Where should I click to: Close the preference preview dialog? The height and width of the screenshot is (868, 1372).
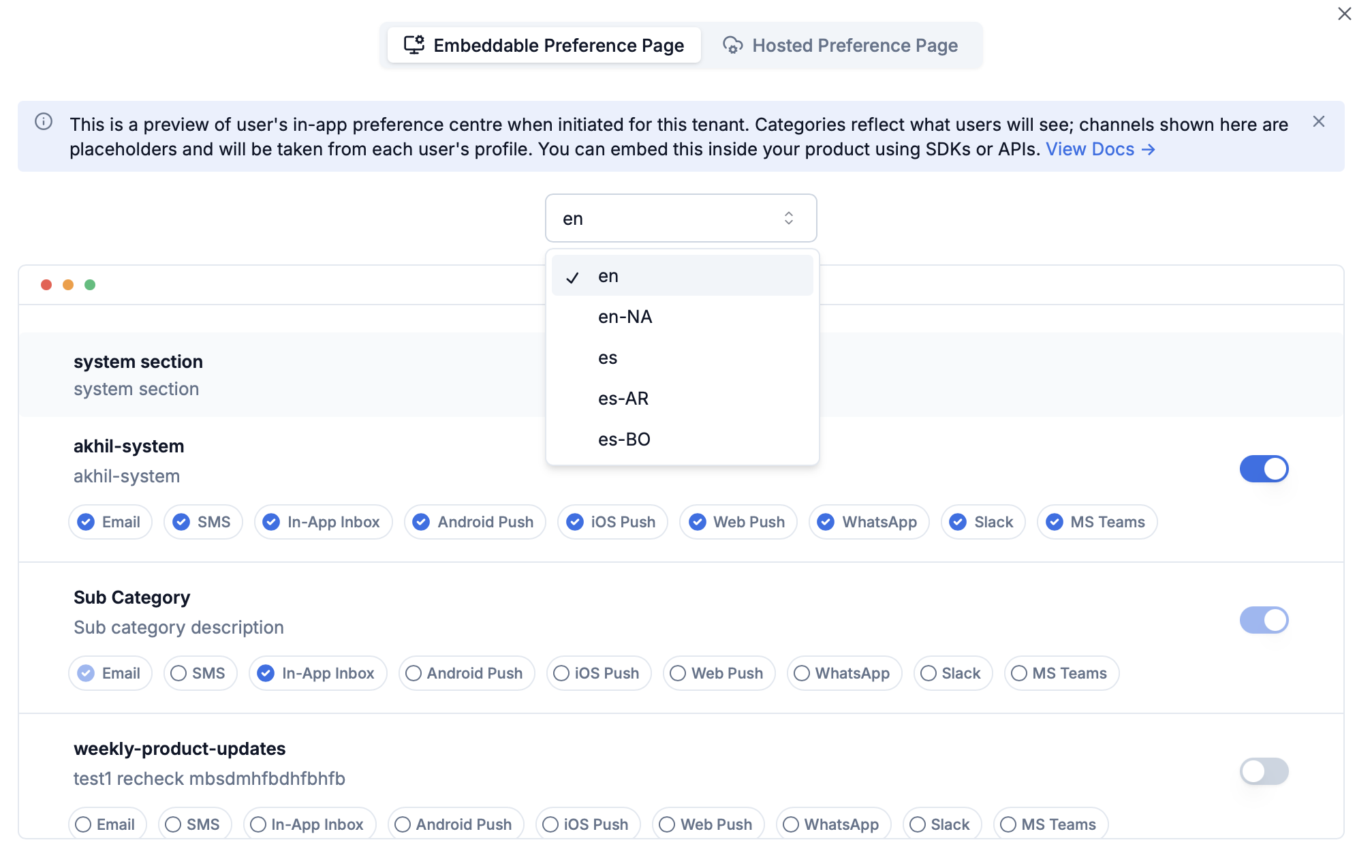click(x=1344, y=14)
